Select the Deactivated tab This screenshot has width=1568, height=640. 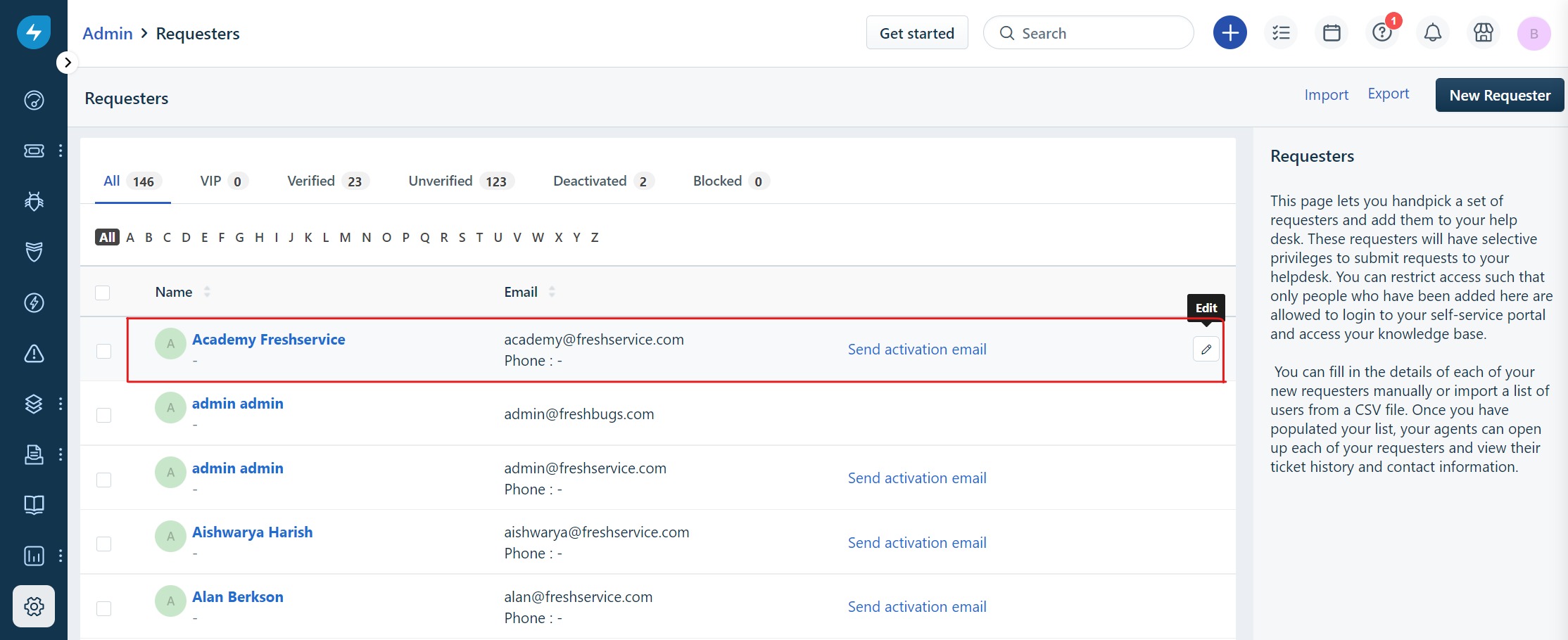pos(604,181)
